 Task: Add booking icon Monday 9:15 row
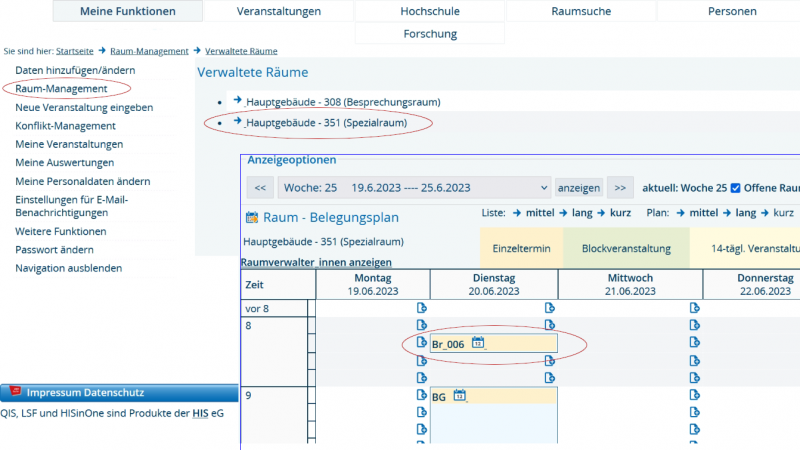click(x=421, y=412)
